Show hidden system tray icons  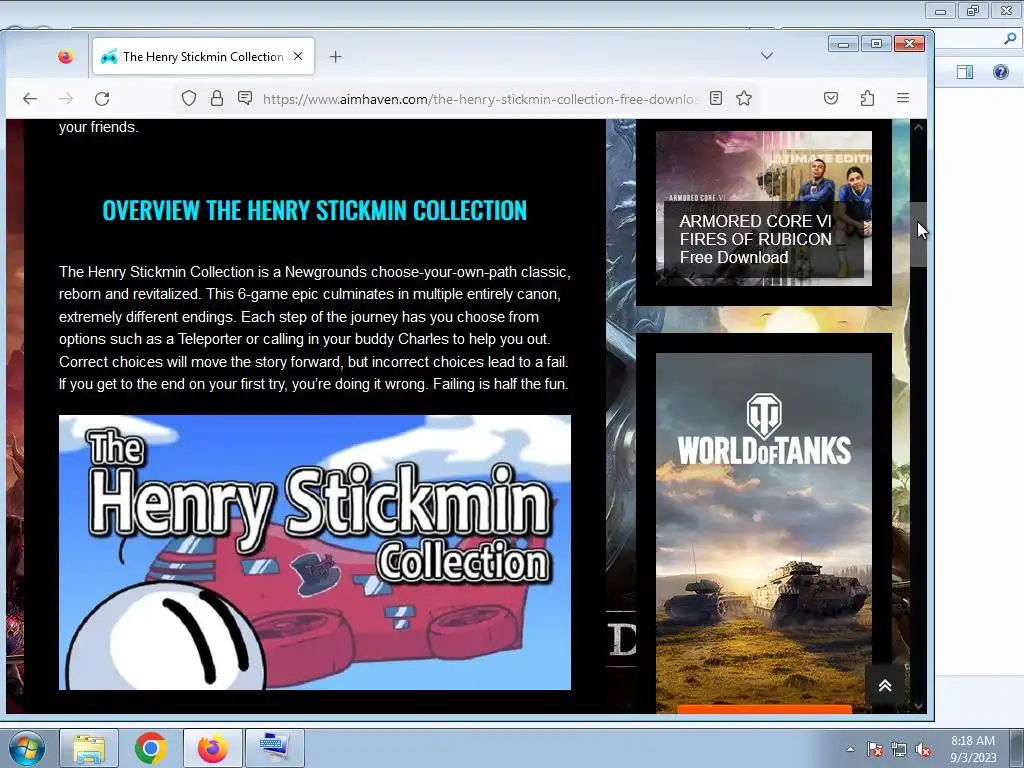click(x=850, y=749)
